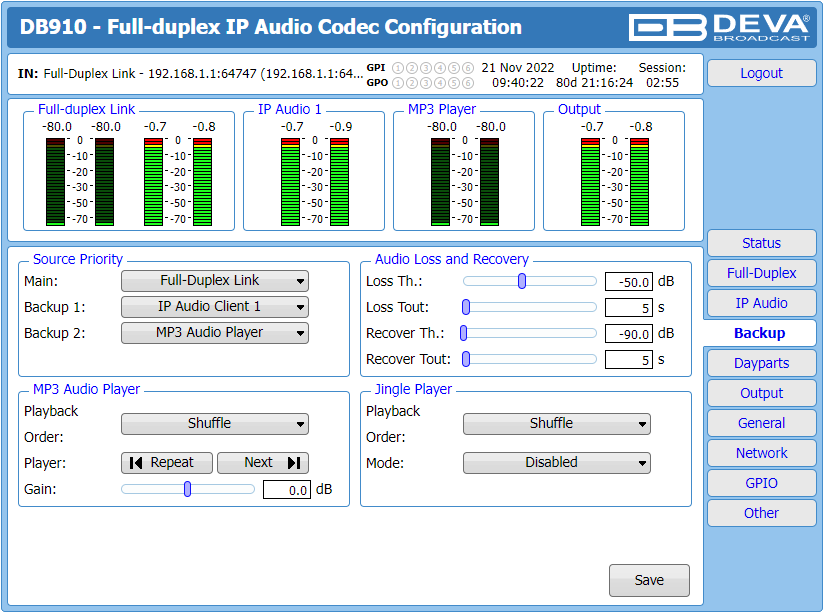
Task: Click GPO indicator number 6
Action: point(468,83)
